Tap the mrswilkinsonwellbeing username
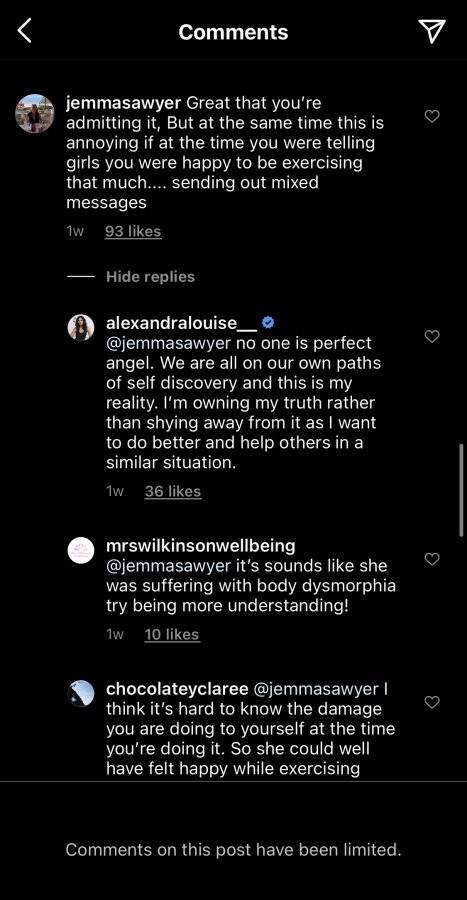467x900 pixels. pos(201,545)
